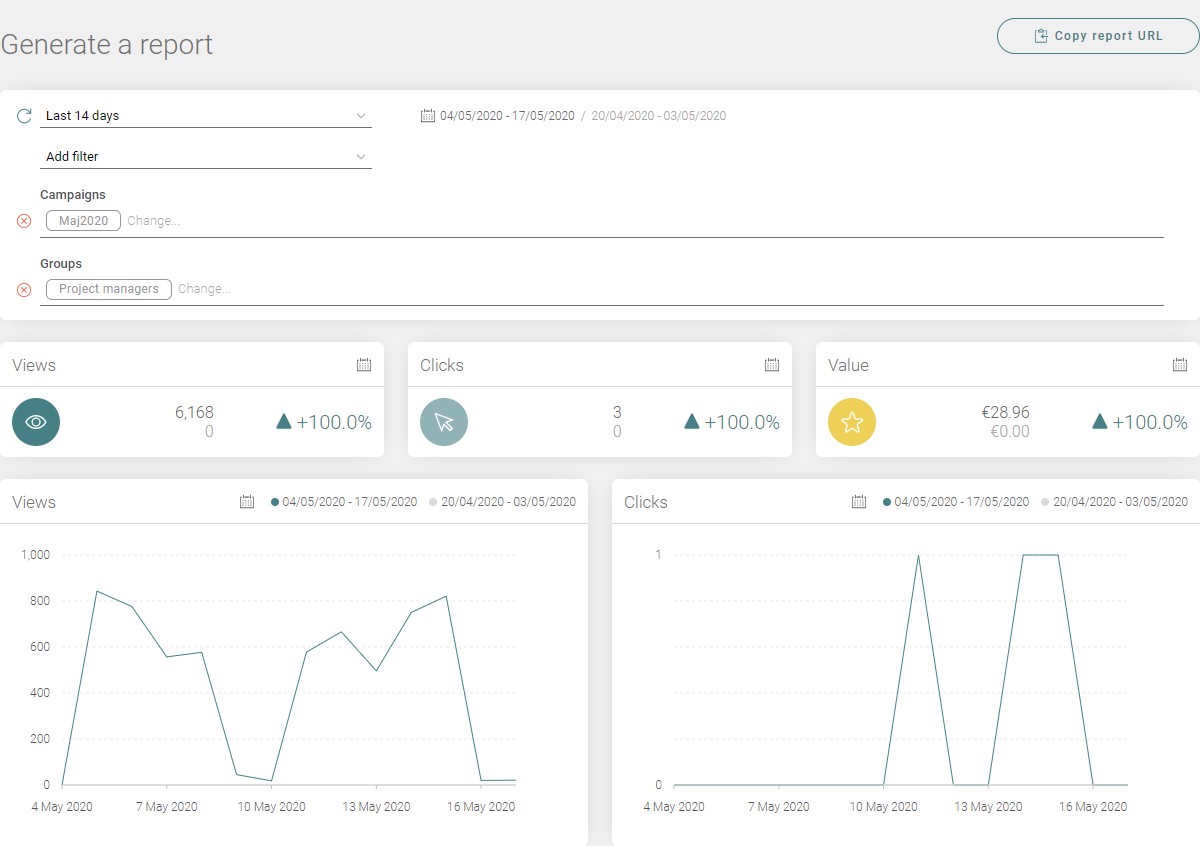Expand the Last 14 days dropdown
Screen dimensions: 1200x846
tap(206, 116)
